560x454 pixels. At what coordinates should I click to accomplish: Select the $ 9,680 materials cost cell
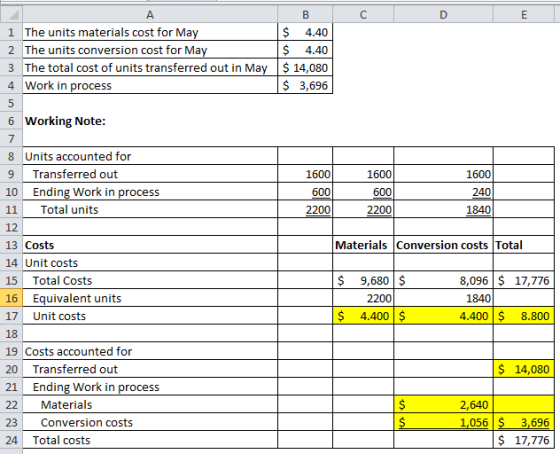363,280
